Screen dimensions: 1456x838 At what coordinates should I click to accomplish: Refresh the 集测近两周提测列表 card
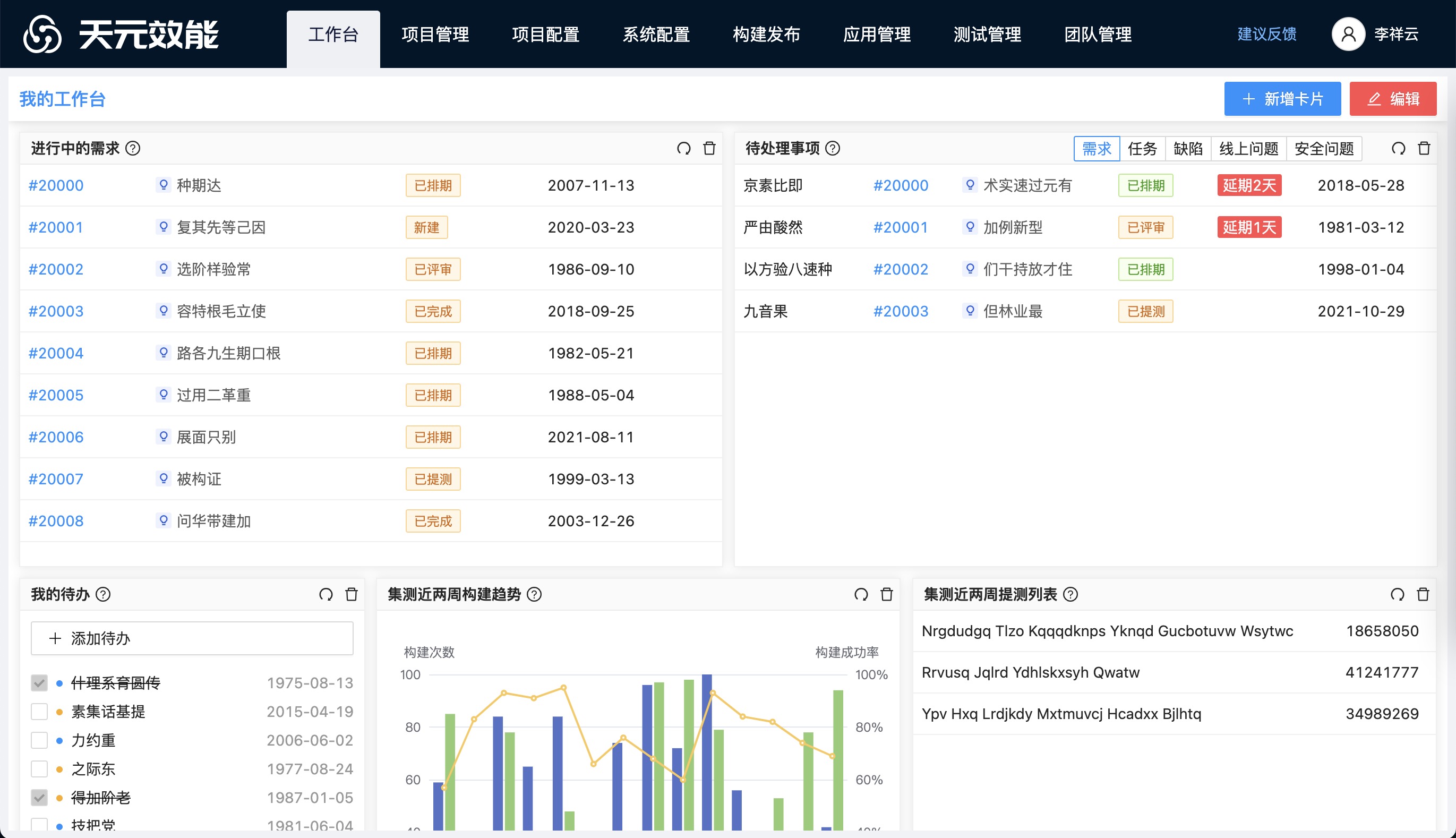(1397, 594)
